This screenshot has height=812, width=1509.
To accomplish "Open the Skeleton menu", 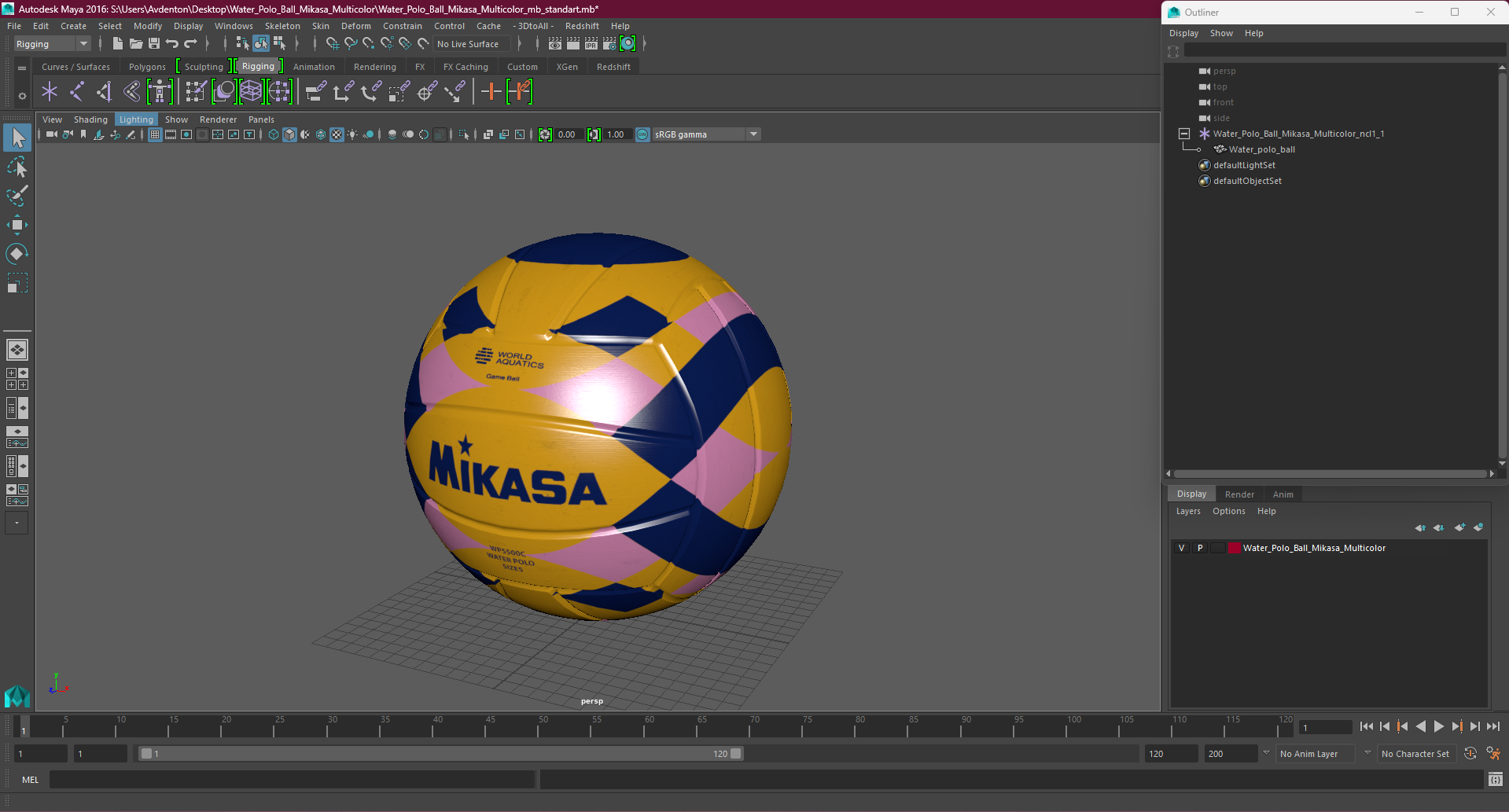I will [282, 26].
